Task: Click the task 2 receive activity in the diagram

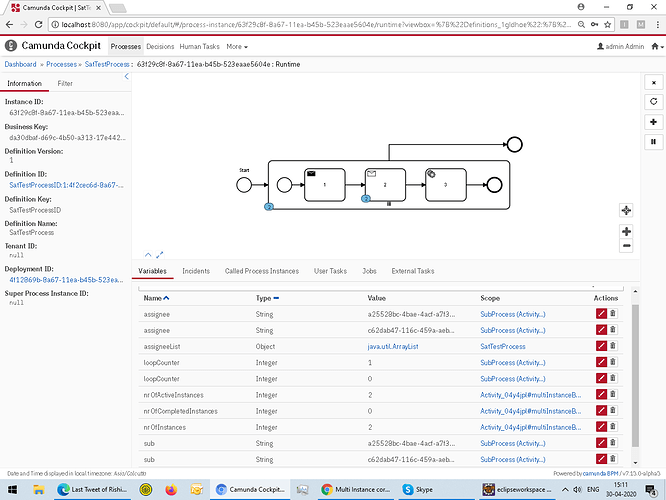Action: click(385, 185)
